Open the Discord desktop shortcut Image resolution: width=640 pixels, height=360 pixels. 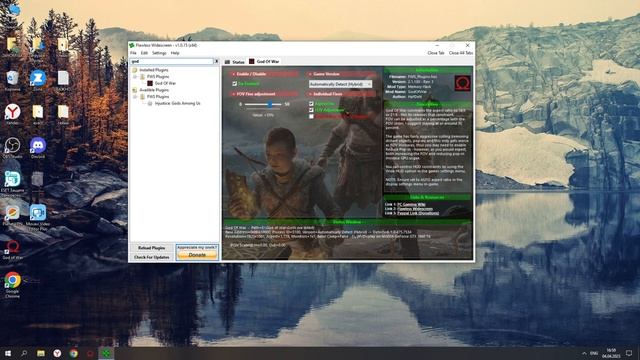pyautogui.click(x=38, y=146)
